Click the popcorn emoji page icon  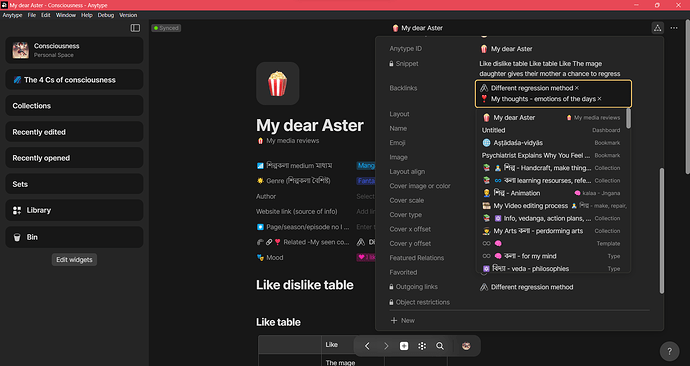[x=278, y=84]
